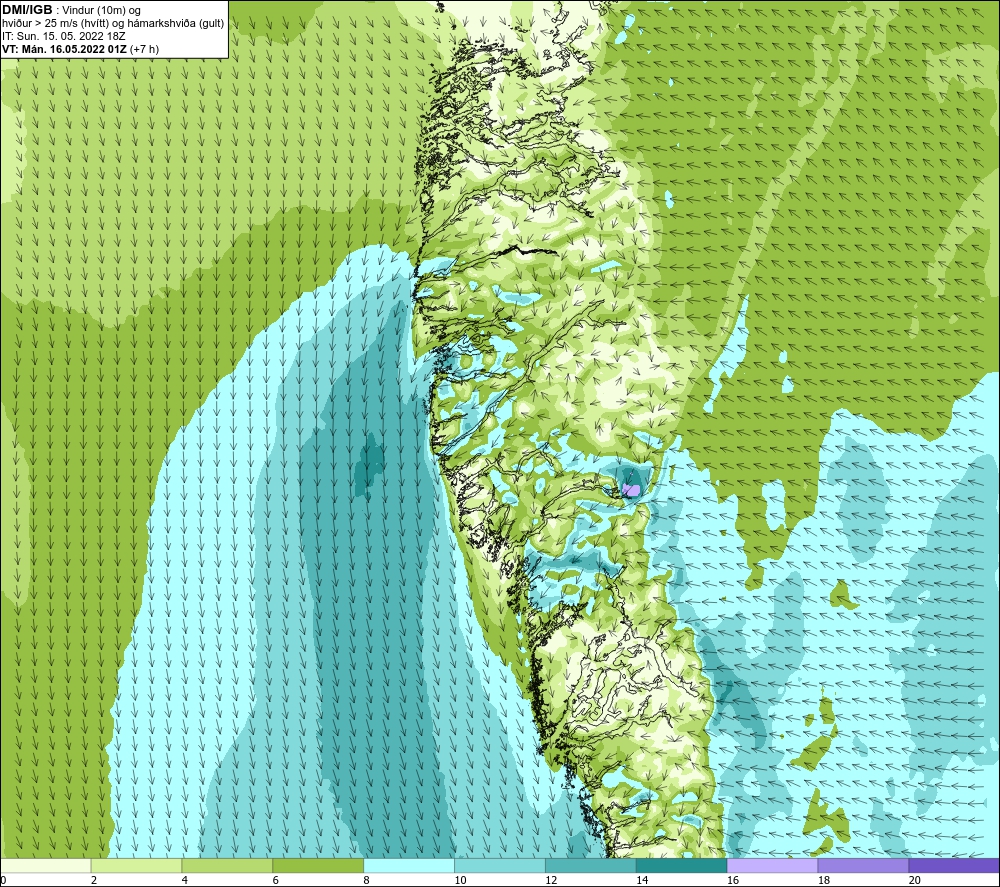The width and height of the screenshot is (1000, 887).
Task: Click the legend scale number 10
Action: point(460,880)
